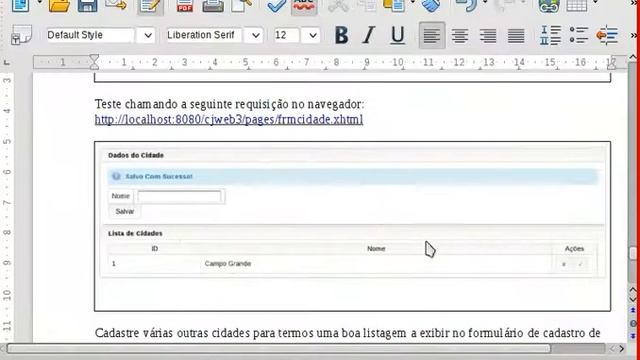This screenshot has height=360, width=640.
Task: Activate Clone Formatting paintbrush
Action: click(x=431, y=6)
